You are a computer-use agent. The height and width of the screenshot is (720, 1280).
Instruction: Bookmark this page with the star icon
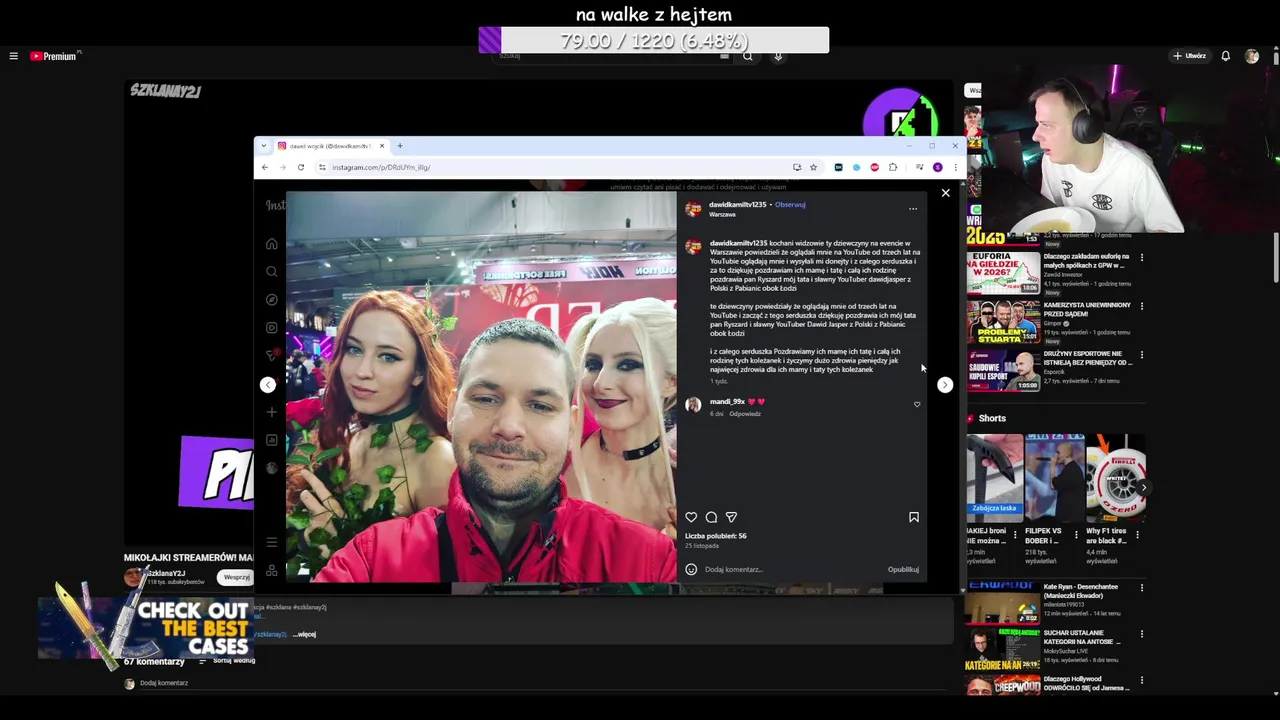coord(813,167)
